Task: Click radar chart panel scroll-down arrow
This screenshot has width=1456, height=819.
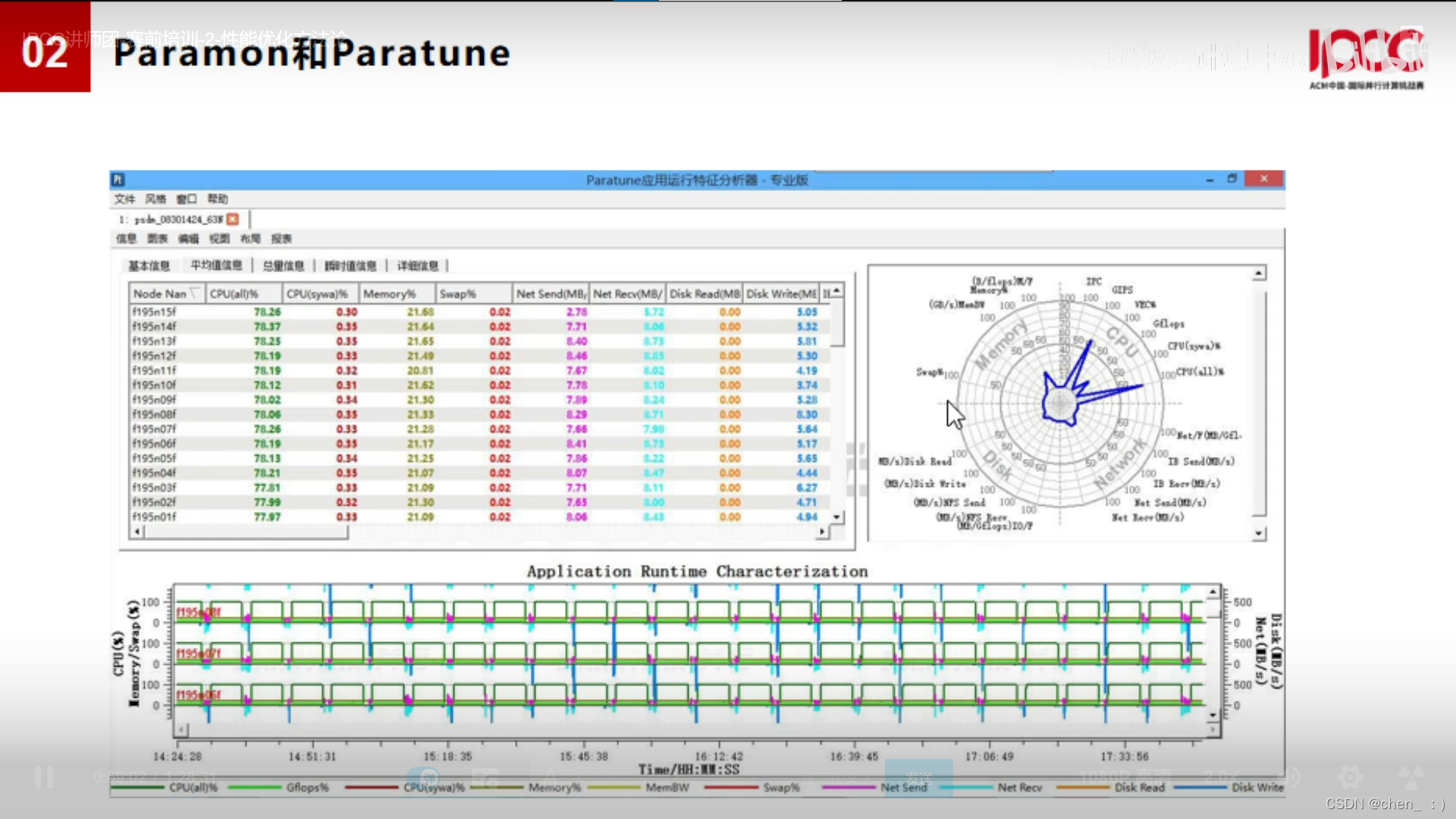Action: [1259, 534]
